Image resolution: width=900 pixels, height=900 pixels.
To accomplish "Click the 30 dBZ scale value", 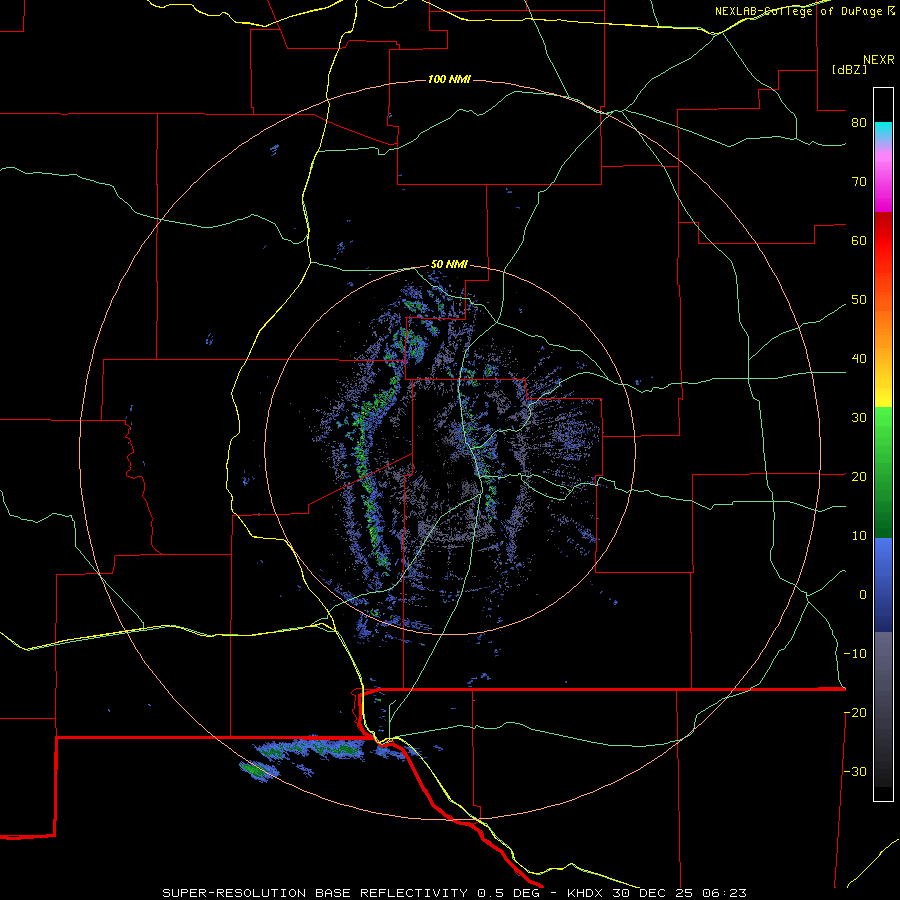I will tap(859, 418).
